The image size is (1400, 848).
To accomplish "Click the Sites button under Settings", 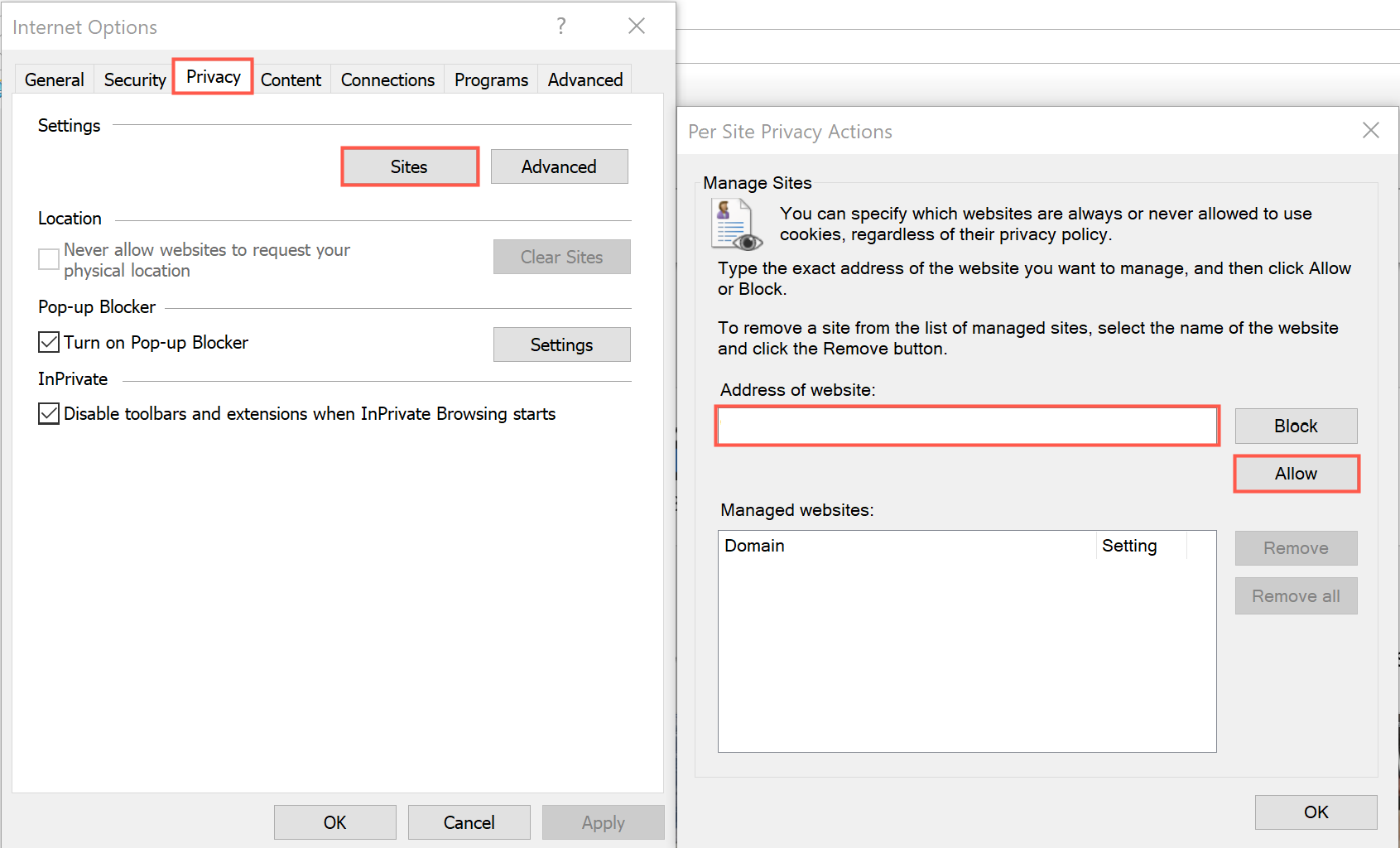I will tap(409, 166).
